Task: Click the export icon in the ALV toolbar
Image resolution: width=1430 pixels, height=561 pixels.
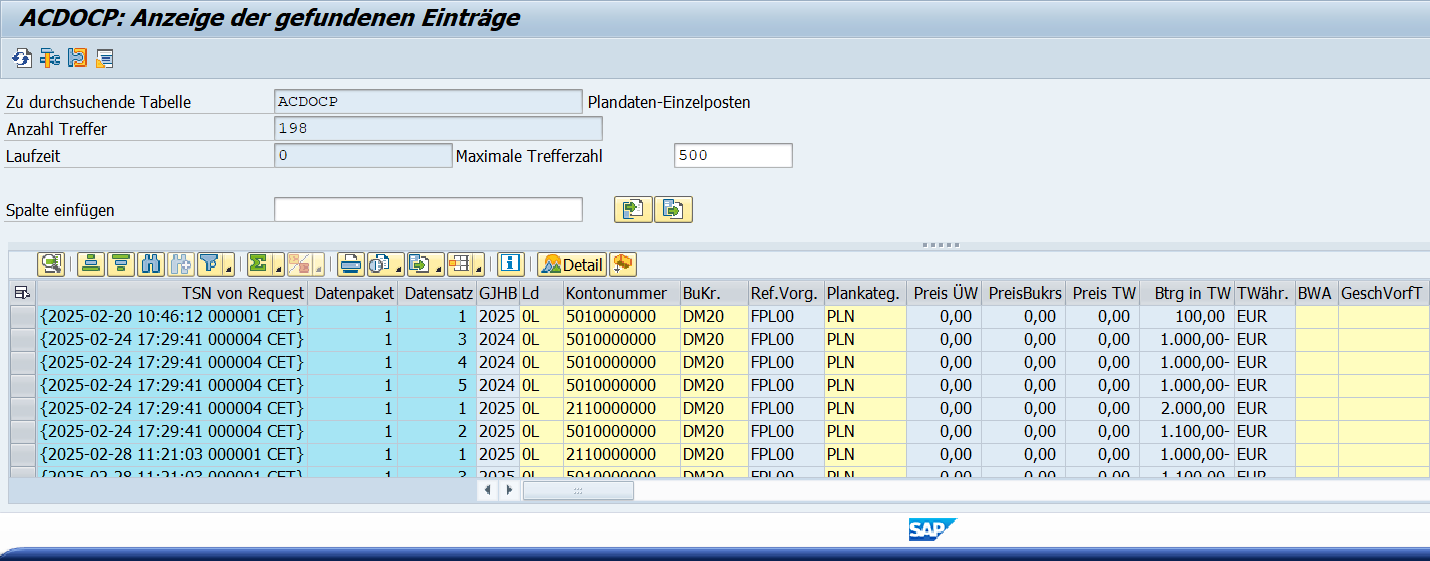Action: coord(420,264)
